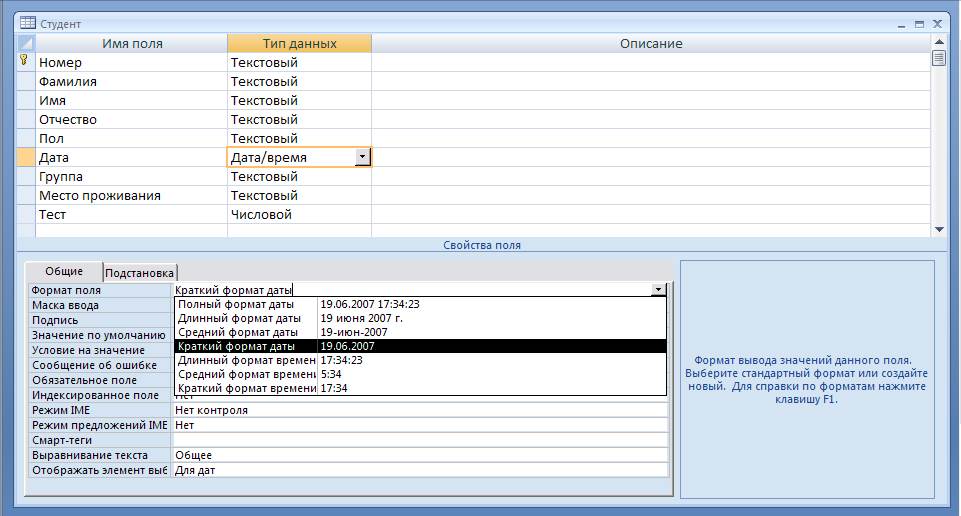Select the row selector for Дата field
The image size is (961, 516).
[x=26, y=158]
